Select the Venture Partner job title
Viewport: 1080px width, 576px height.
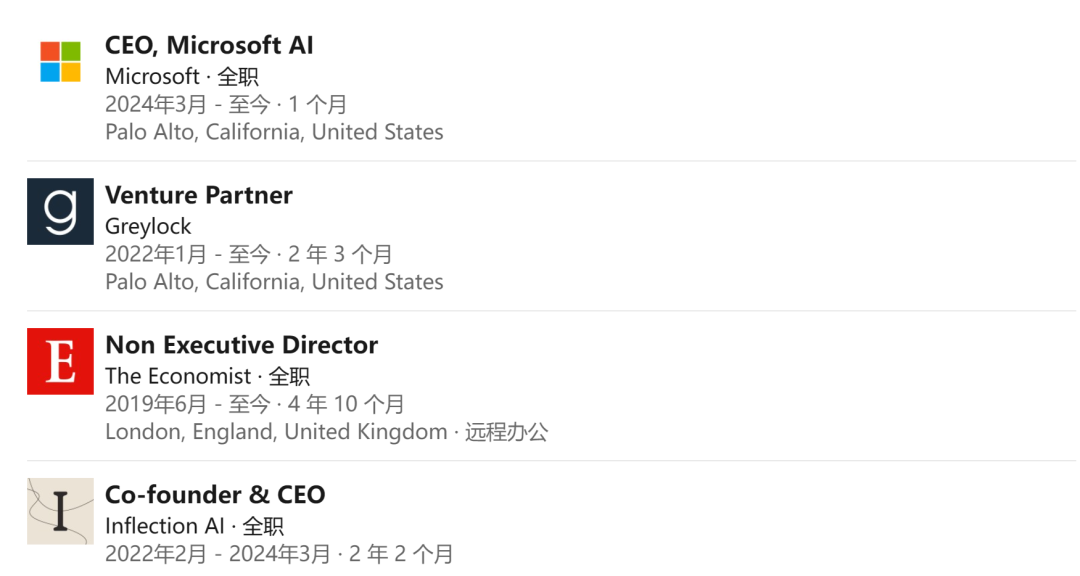tap(199, 195)
